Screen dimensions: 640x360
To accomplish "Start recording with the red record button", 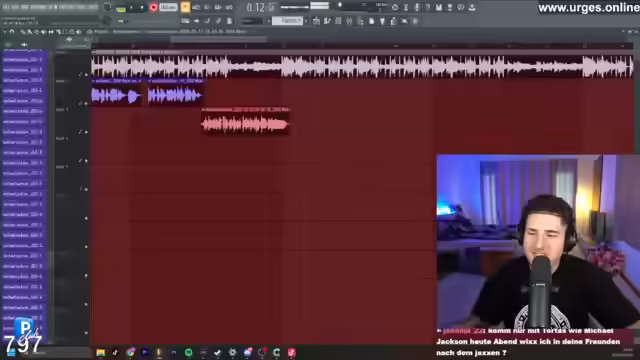I will (153, 7).
